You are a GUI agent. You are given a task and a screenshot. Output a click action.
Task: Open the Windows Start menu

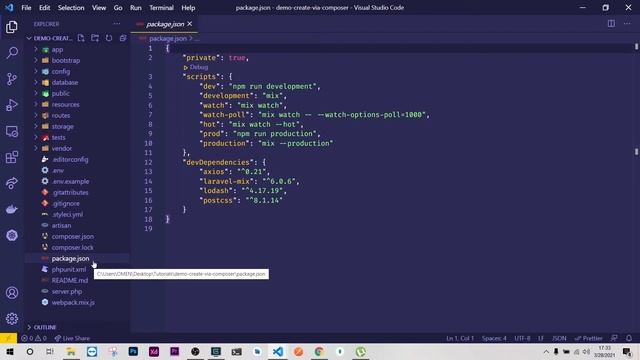click(x=10, y=351)
